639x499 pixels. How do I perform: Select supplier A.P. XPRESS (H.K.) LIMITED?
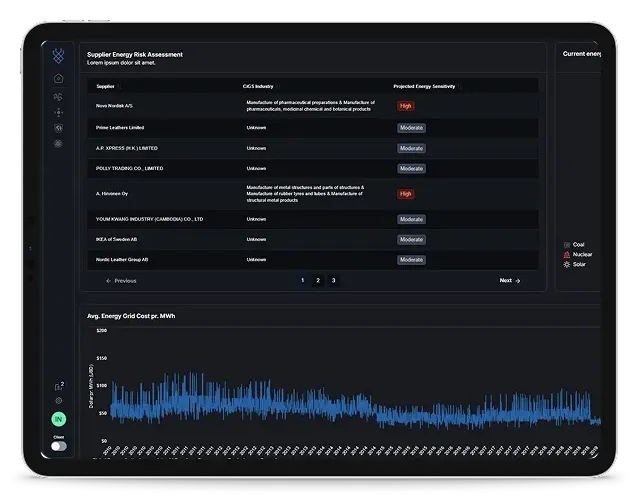coord(127,148)
